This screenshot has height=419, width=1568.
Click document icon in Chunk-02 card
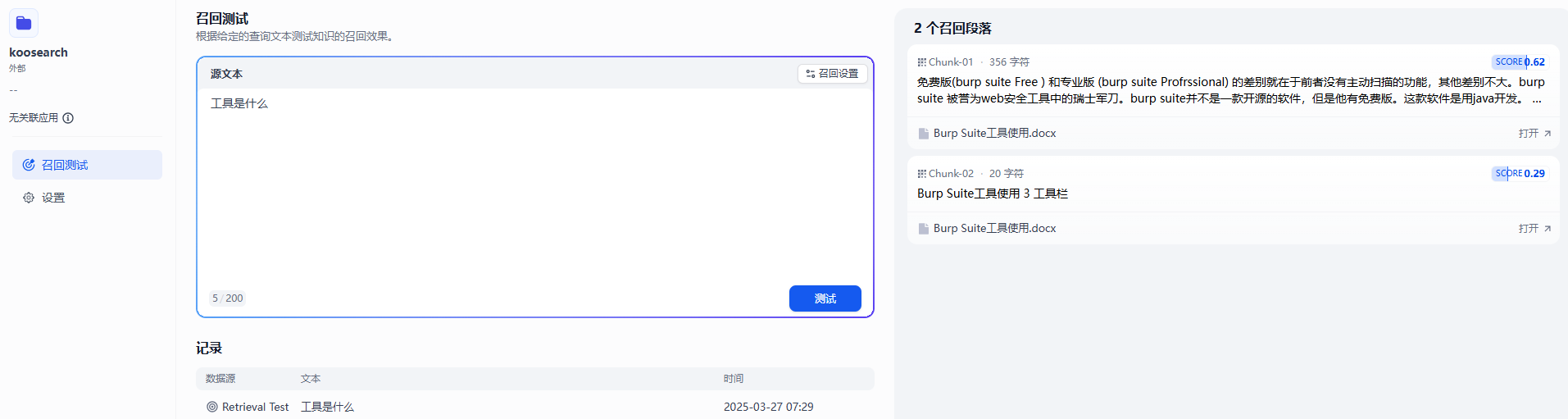(x=924, y=229)
